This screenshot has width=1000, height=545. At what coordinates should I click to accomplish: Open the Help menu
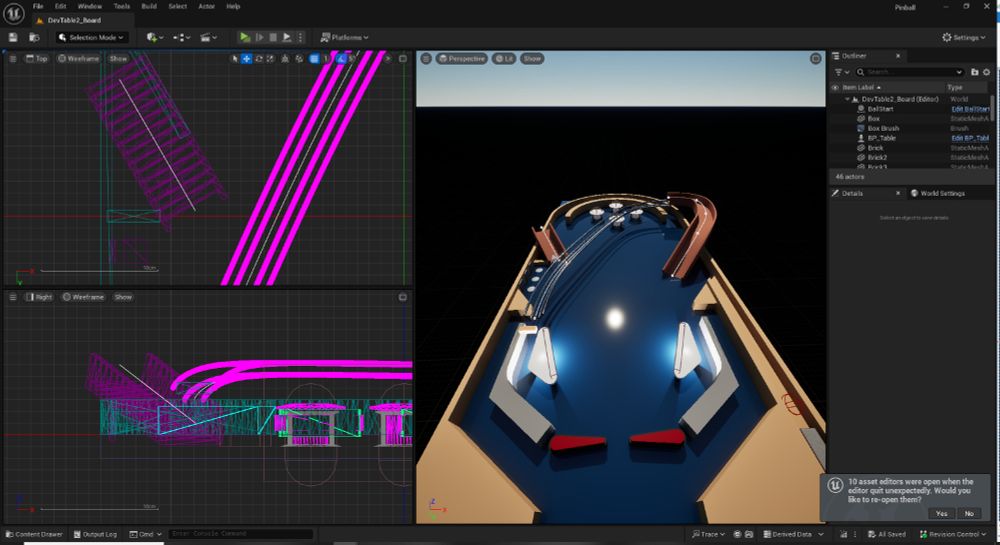[x=233, y=6]
